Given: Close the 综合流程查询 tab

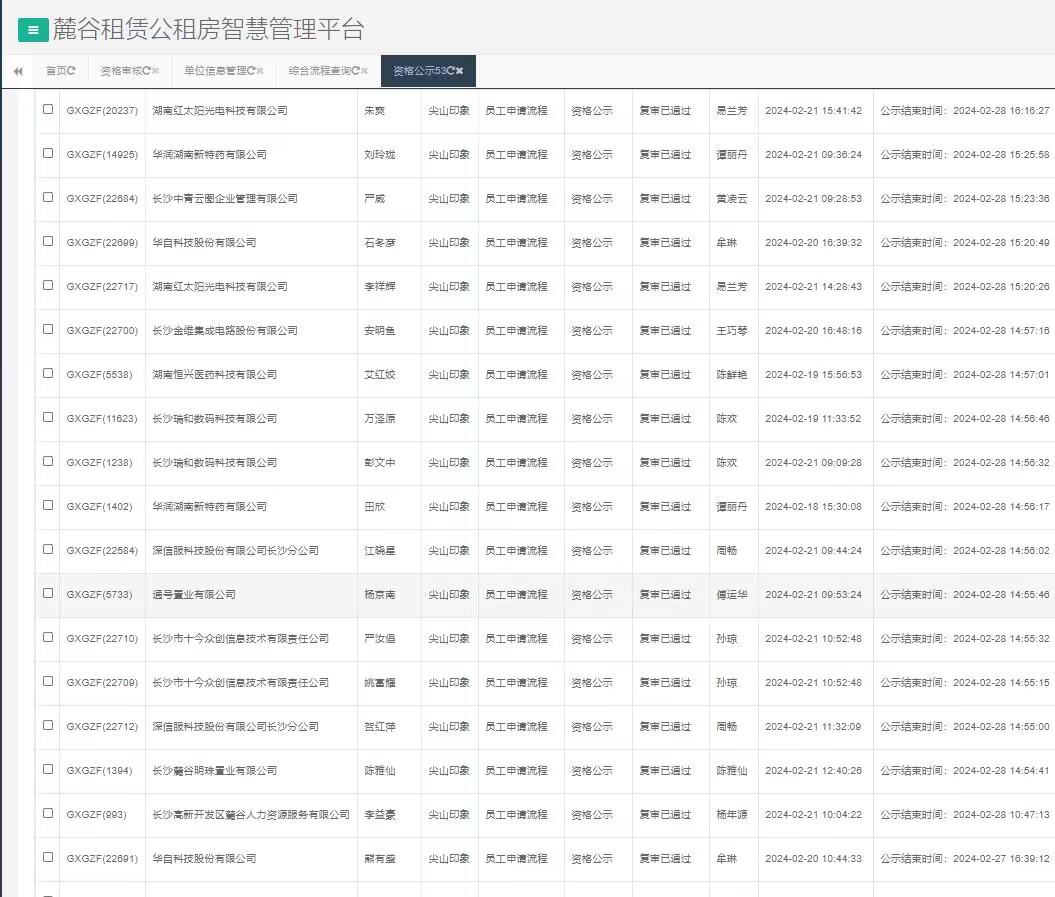Looking at the screenshot, I should pos(364,71).
